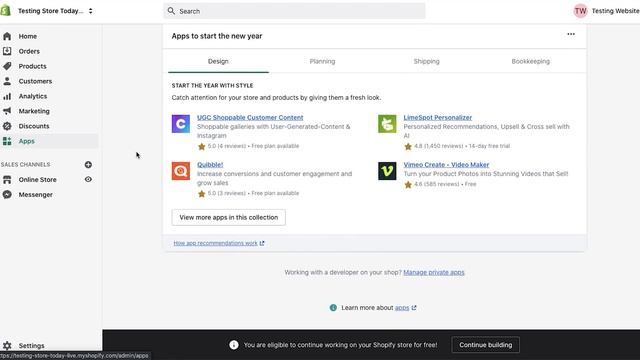Click the UGC Shoppable Customer Content app icon
This screenshot has width=640, height=360.
coord(181,124)
